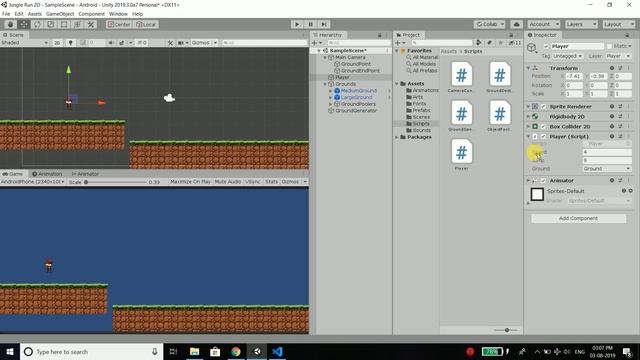This screenshot has width=640, height=360.
Task: Open the File menu
Action: coord(6,14)
